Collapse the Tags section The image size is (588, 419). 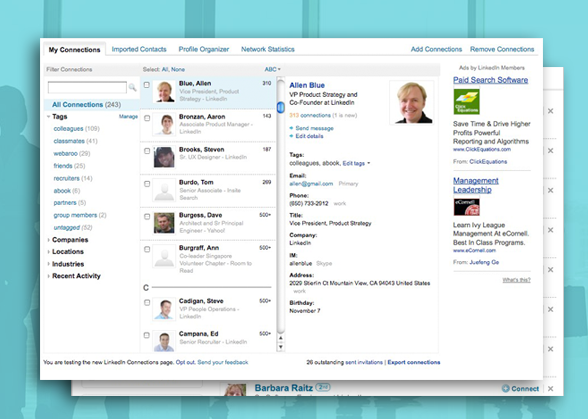coord(48,117)
